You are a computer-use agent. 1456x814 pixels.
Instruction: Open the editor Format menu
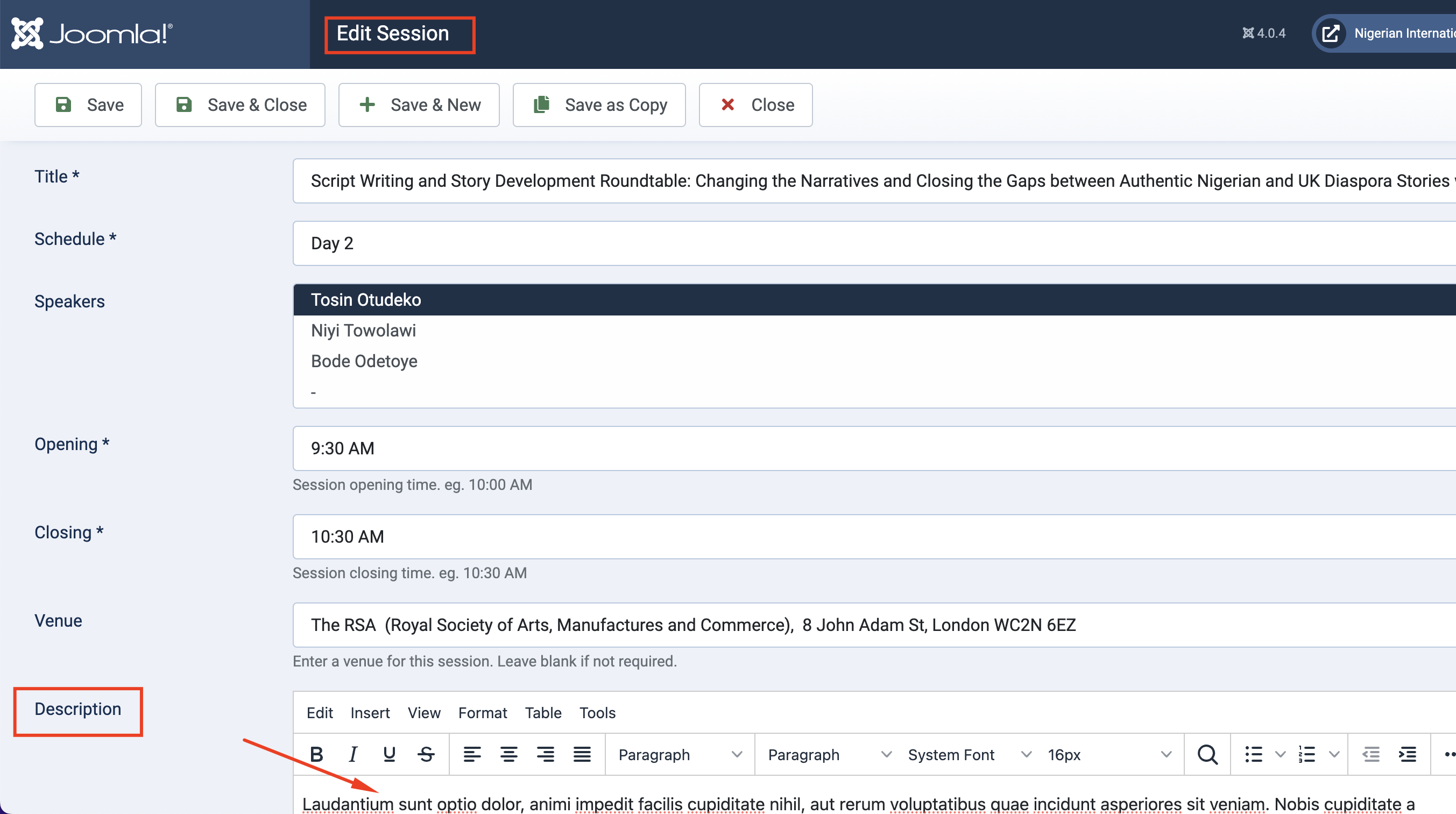click(x=483, y=713)
